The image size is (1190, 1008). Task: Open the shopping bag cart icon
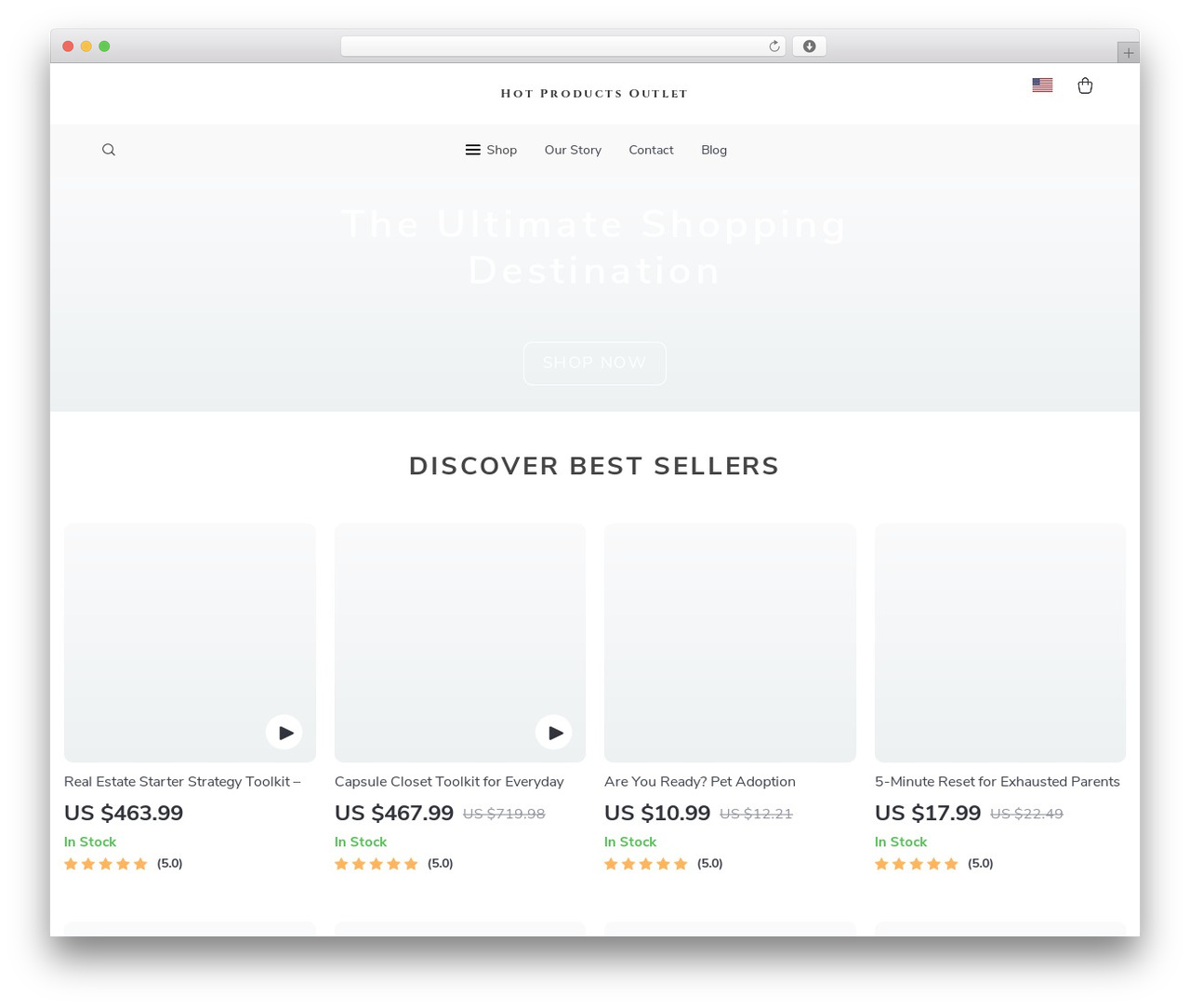tap(1085, 86)
